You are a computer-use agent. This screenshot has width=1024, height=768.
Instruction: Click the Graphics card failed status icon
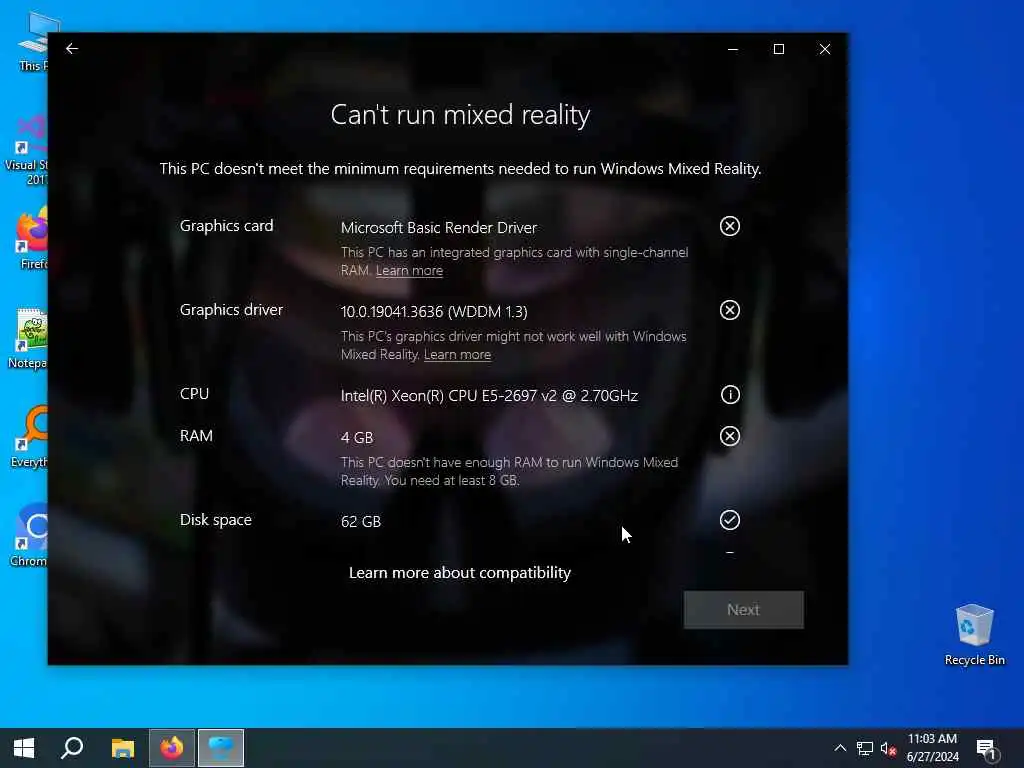729,226
